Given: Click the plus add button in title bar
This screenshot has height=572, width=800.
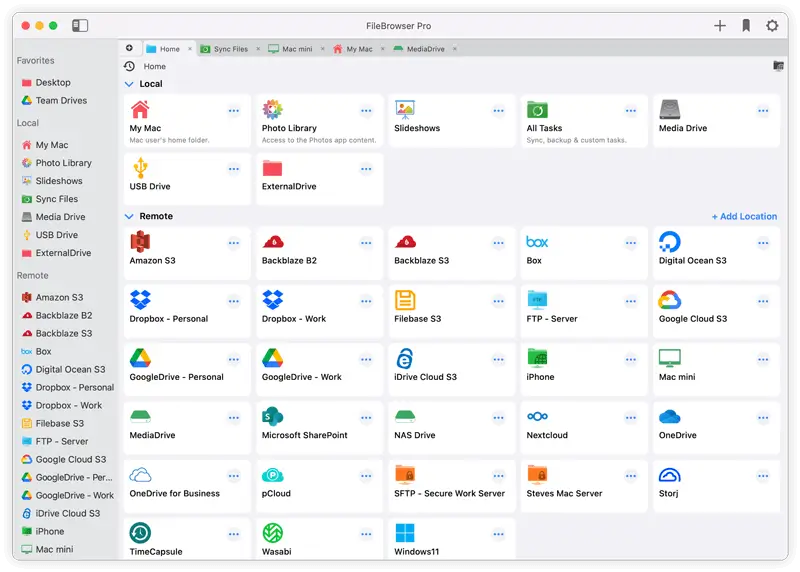Looking at the screenshot, I should tap(719, 26).
